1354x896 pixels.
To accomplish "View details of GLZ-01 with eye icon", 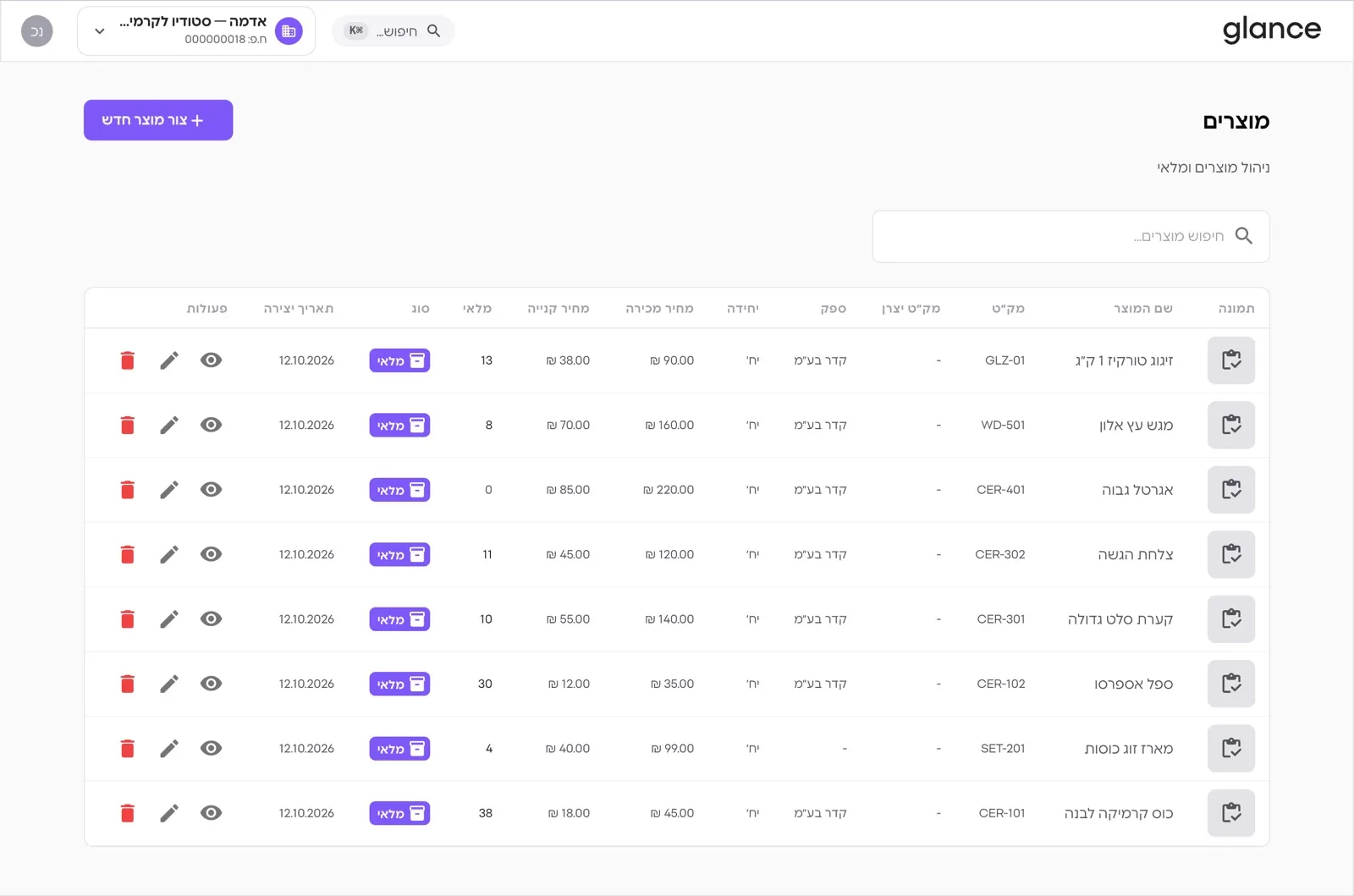I will (212, 360).
